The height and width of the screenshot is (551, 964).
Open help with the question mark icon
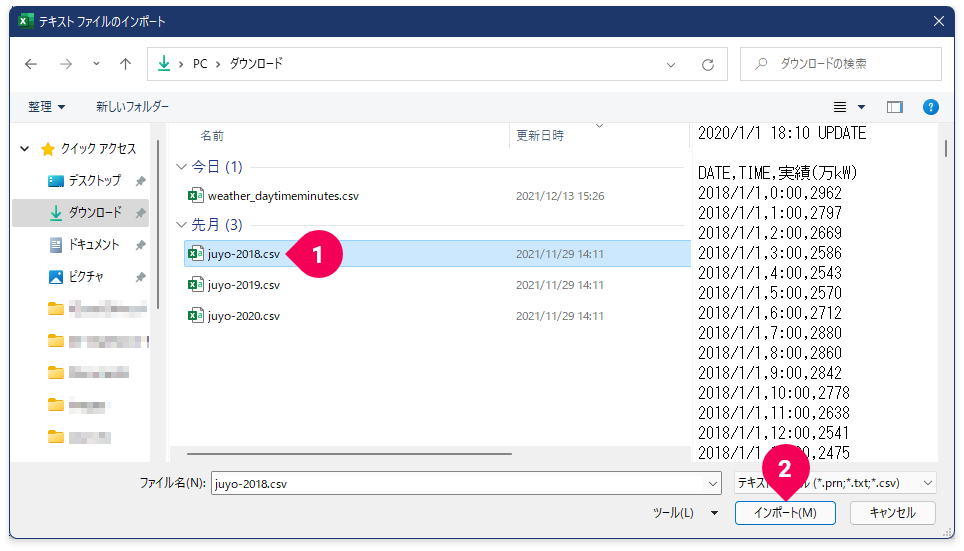931,108
